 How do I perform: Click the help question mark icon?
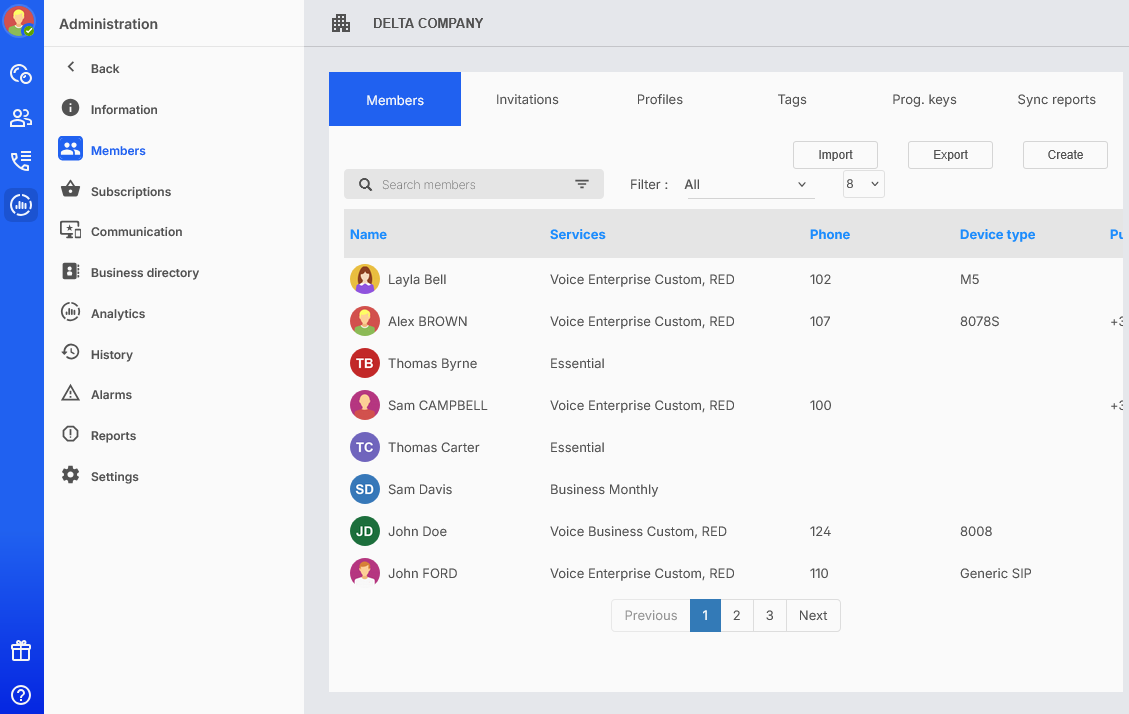coord(21,695)
